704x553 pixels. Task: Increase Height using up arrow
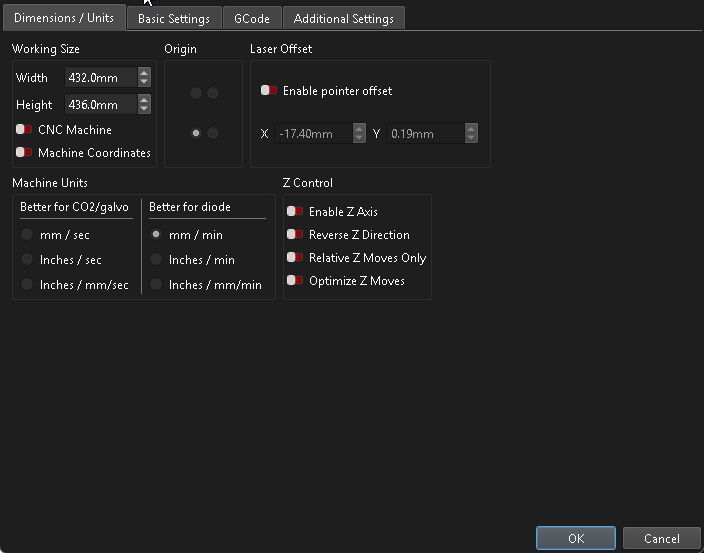pyautogui.click(x=144, y=100)
